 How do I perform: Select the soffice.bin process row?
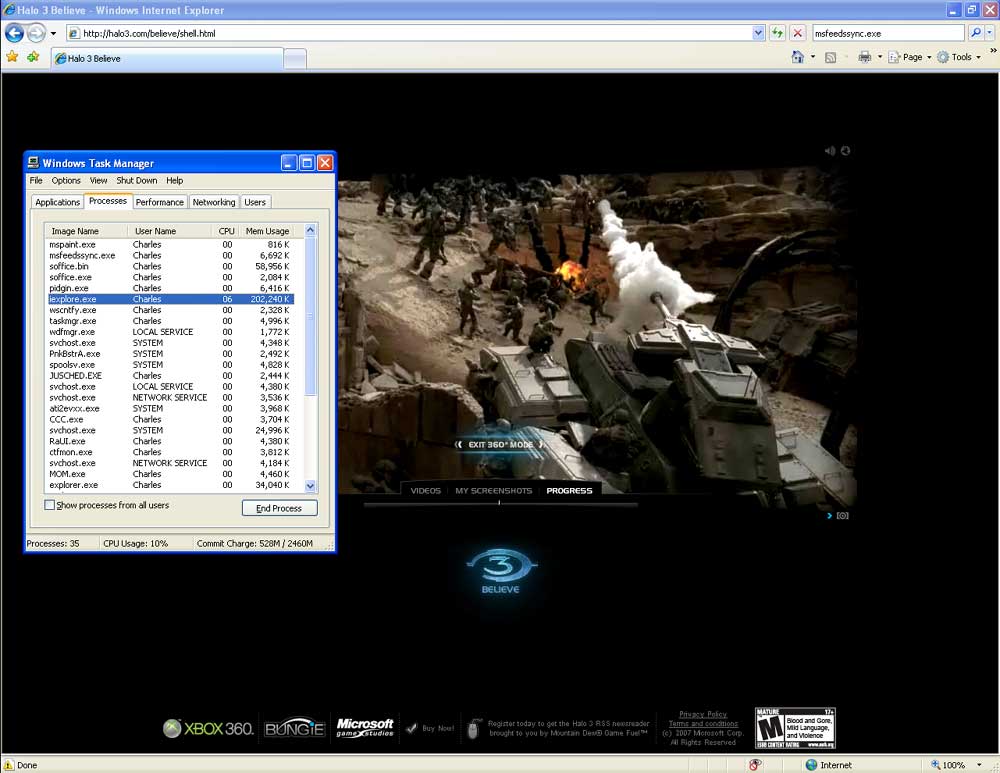coord(170,266)
